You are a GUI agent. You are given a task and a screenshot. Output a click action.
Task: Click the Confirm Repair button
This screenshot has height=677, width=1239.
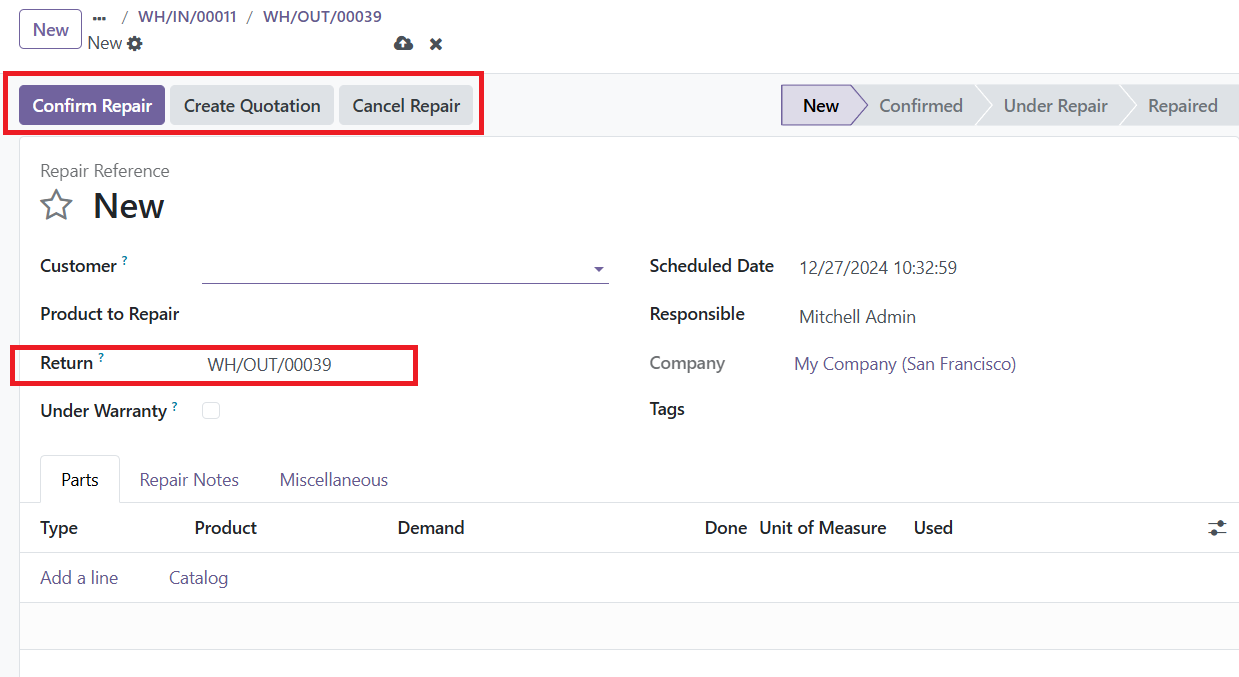92,105
